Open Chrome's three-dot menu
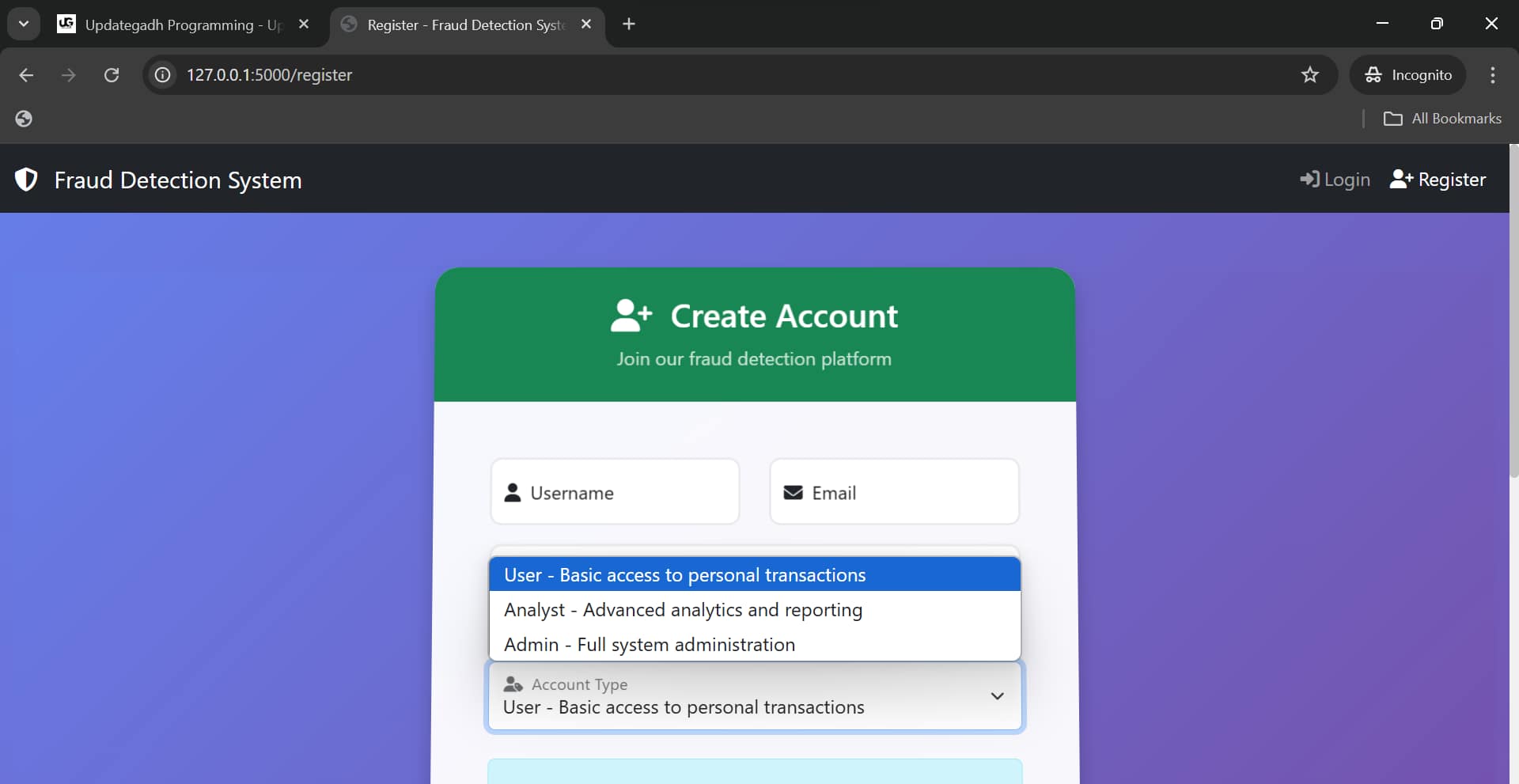The image size is (1519, 784). pyautogui.click(x=1492, y=75)
